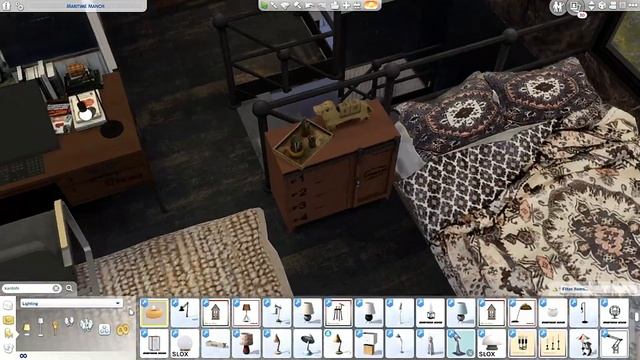
Task: Choose the Wall Sconces subcategory icon
Action: click(70, 322)
